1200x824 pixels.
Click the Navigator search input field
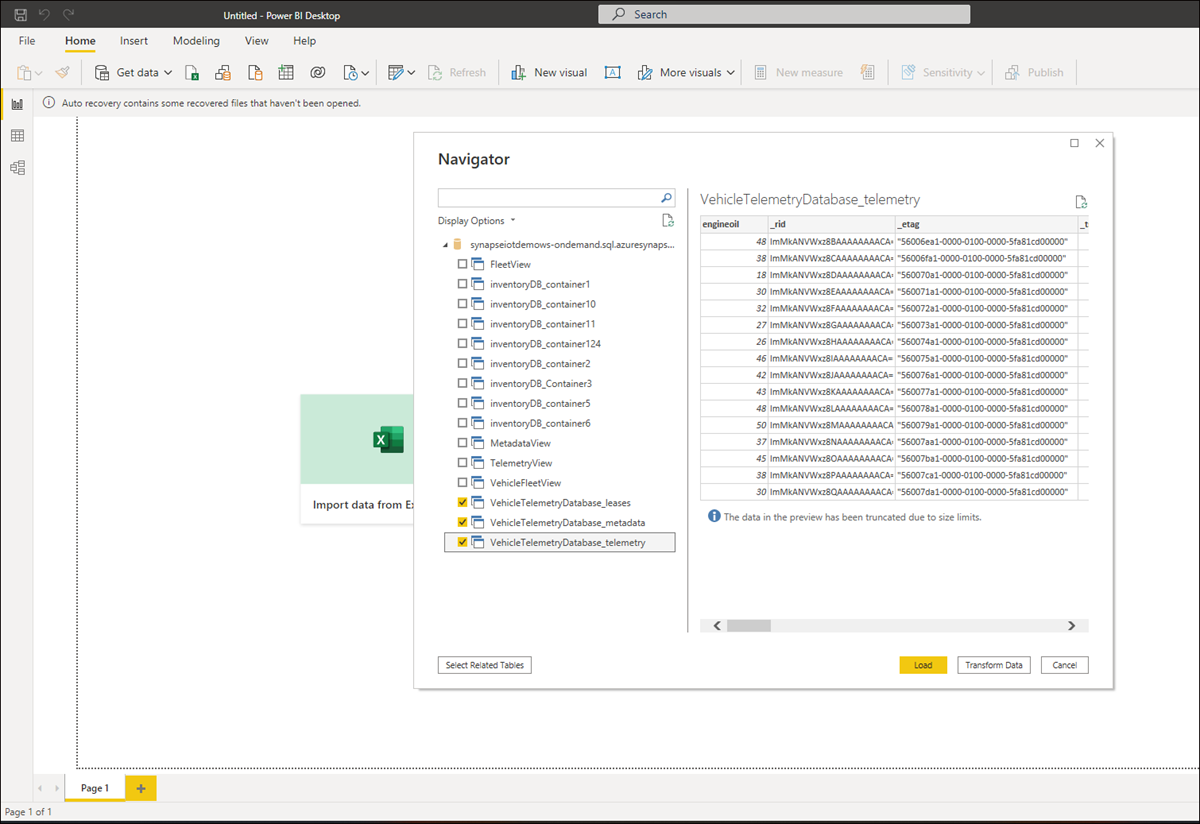(x=548, y=198)
